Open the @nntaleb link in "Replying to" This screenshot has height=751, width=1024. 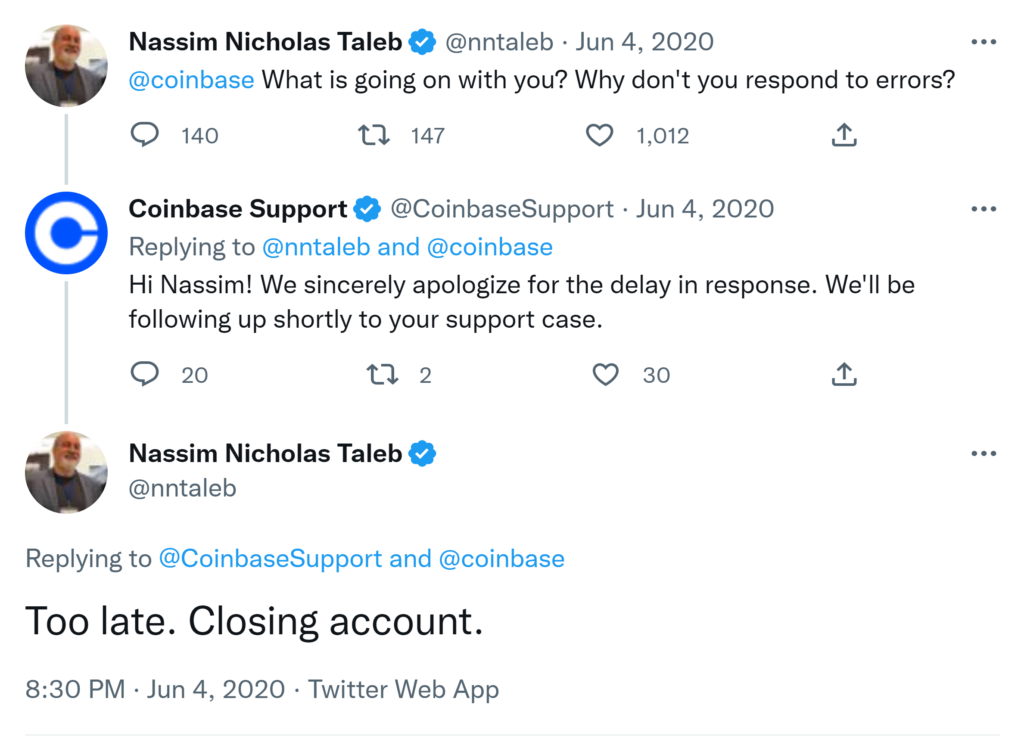click(x=315, y=246)
